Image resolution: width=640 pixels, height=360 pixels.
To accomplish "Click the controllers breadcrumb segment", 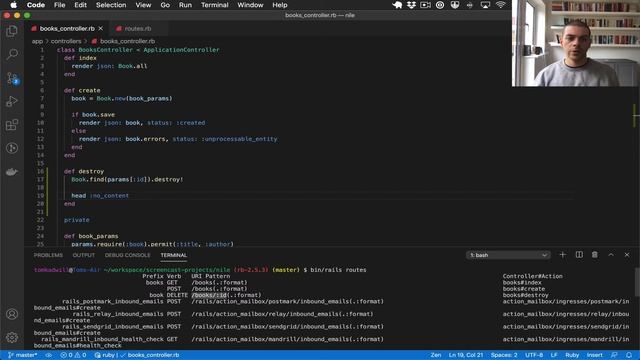I will [66, 41].
